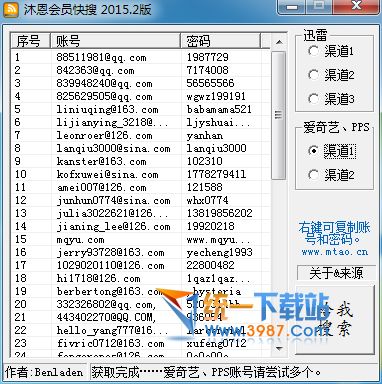Sort by 账号 column header

115,41
